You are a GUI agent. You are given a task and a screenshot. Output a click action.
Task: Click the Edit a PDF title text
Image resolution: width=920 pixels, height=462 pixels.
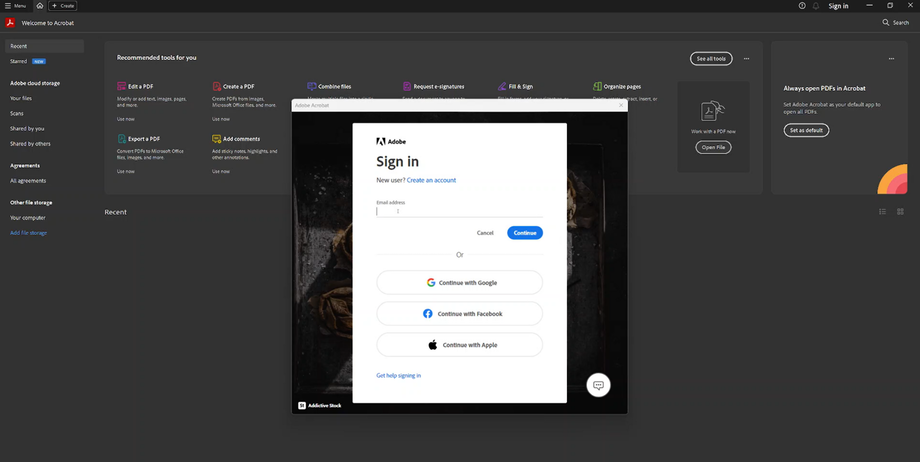[x=141, y=86]
